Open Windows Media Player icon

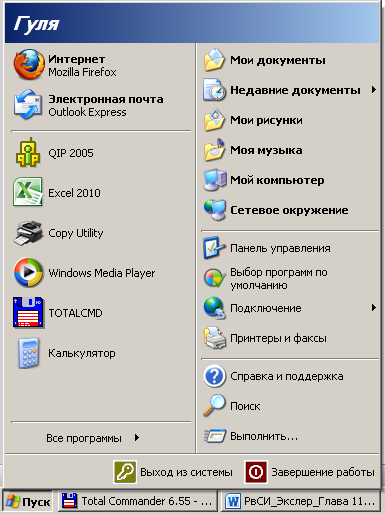pos(28,272)
